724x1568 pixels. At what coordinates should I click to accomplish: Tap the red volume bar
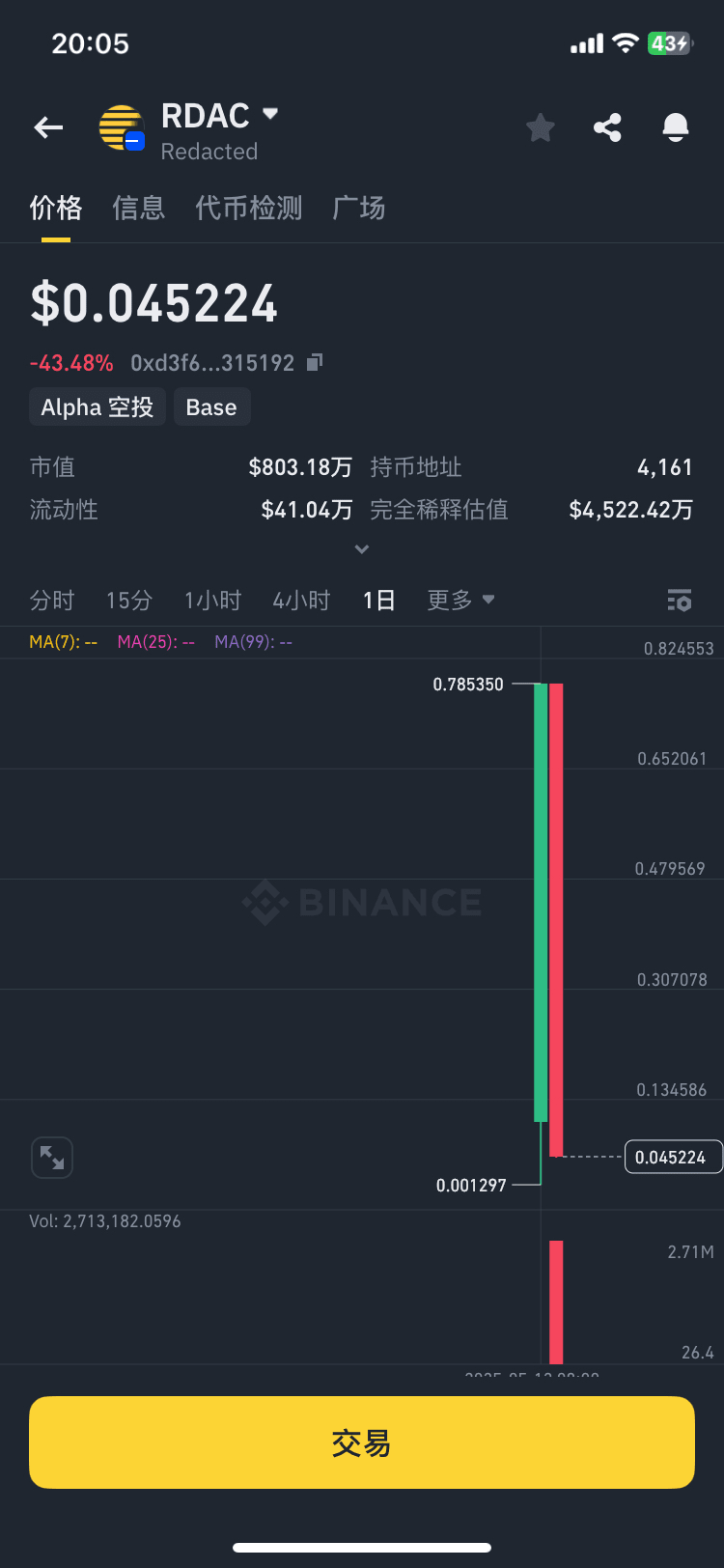click(556, 1300)
